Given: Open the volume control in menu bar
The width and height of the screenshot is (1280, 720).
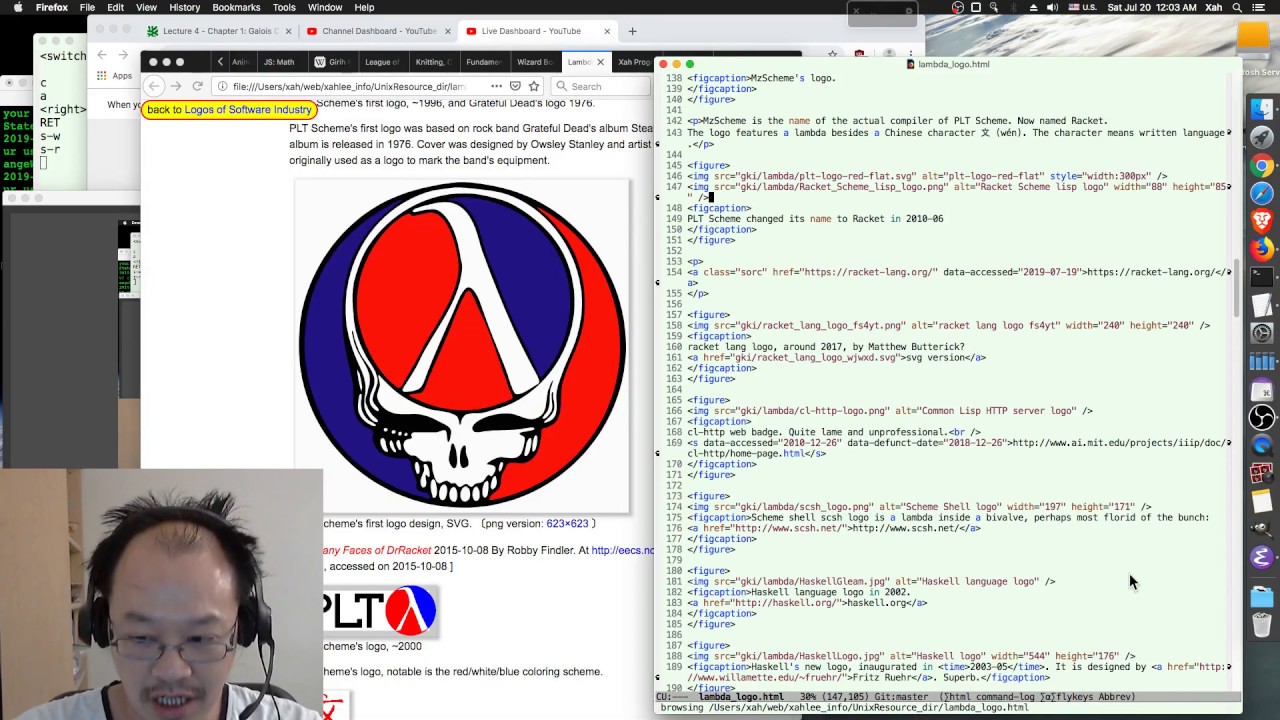Looking at the screenshot, I should coord(1052,8).
